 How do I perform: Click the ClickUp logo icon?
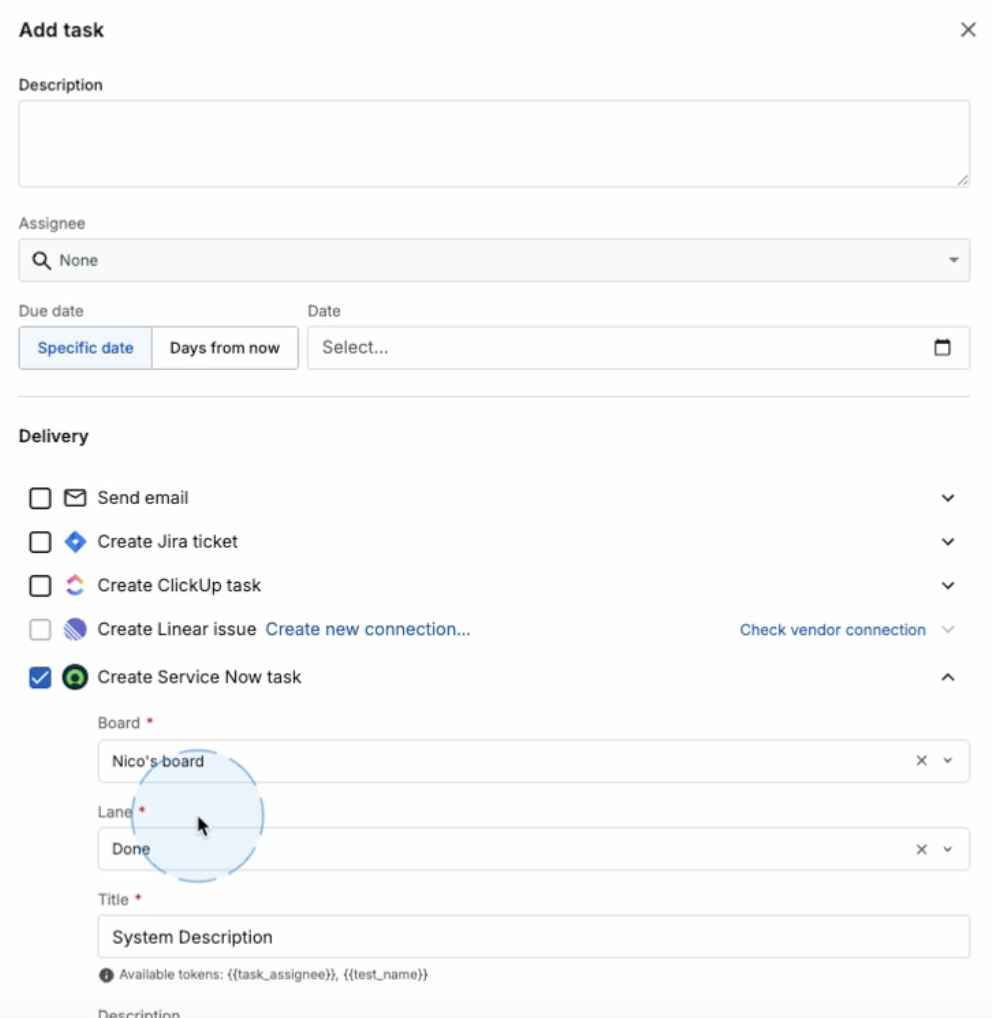(x=75, y=586)
